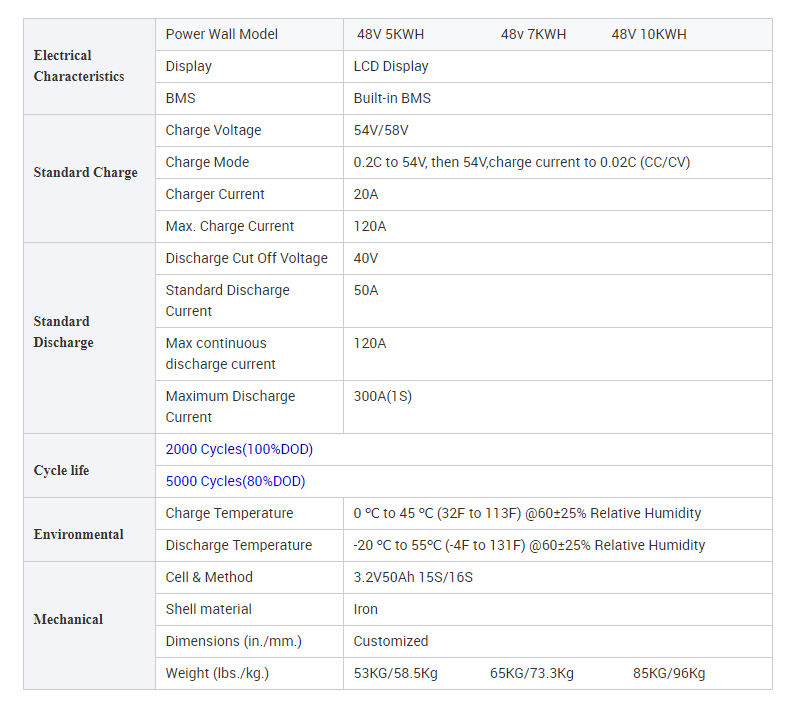800x716 pixels.
Task: Click the Electrical Characteristics row header
Action: [79, 66]
